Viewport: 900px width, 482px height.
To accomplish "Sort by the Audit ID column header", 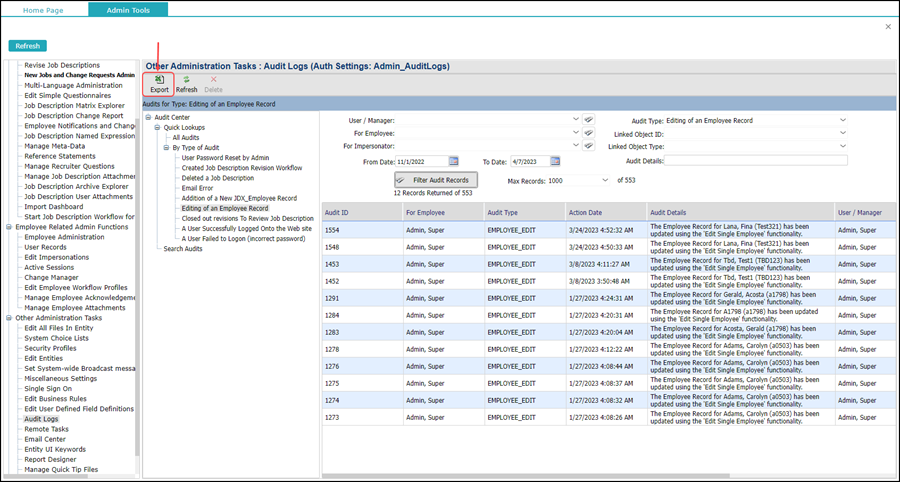I will (363, 212).
